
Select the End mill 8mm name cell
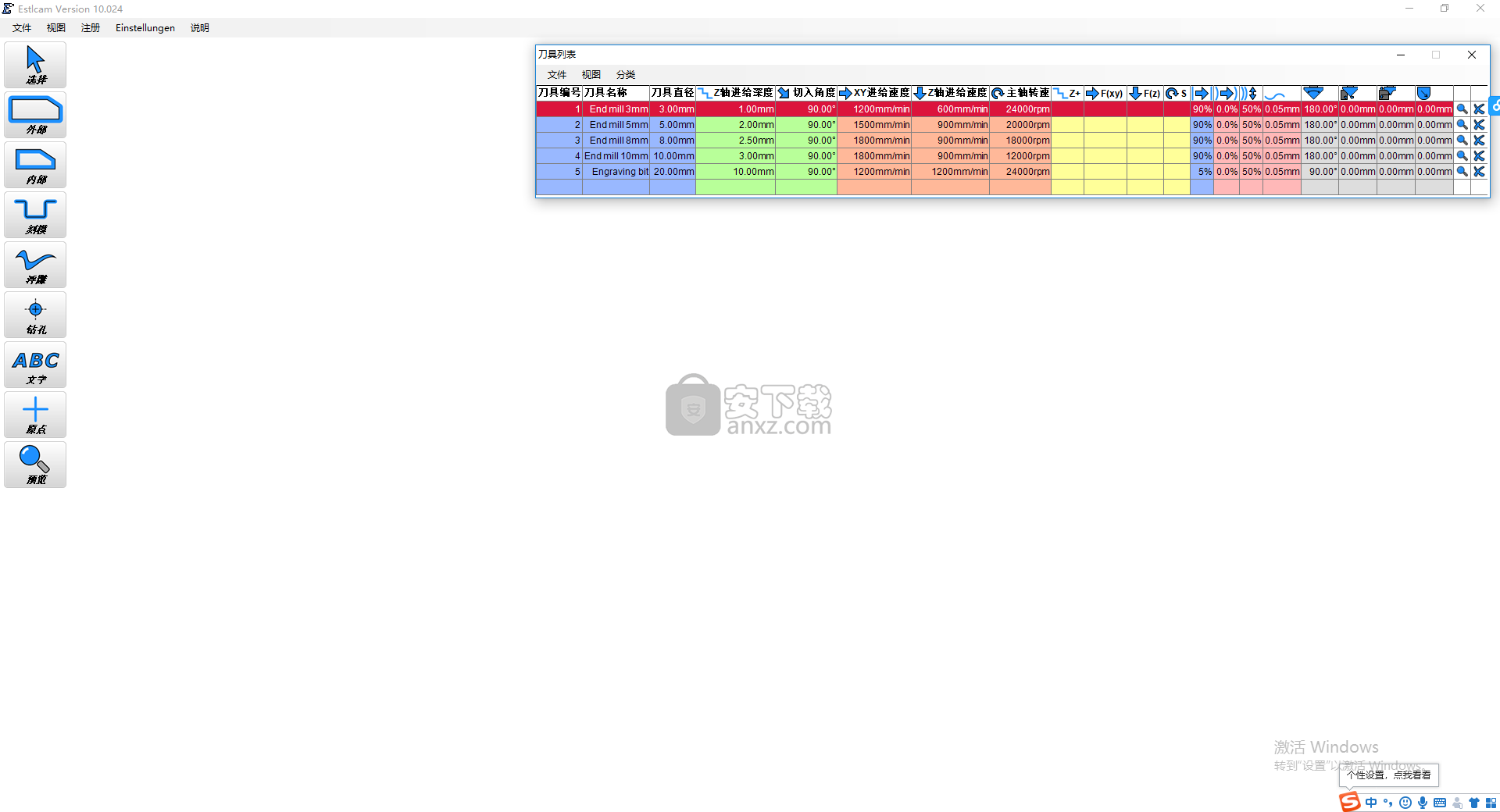click(616, 141)
